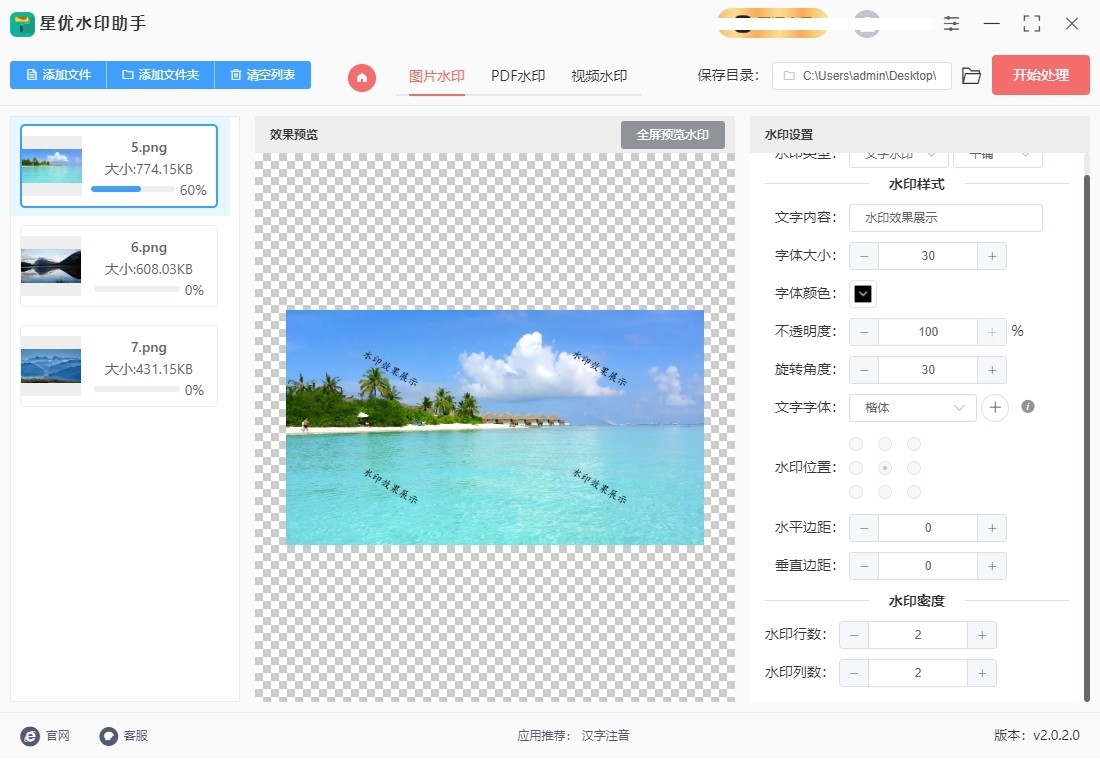Open the 添加文件夹 folder-adding tool
Screen dimensions: 1100x760
coord(160,75)
